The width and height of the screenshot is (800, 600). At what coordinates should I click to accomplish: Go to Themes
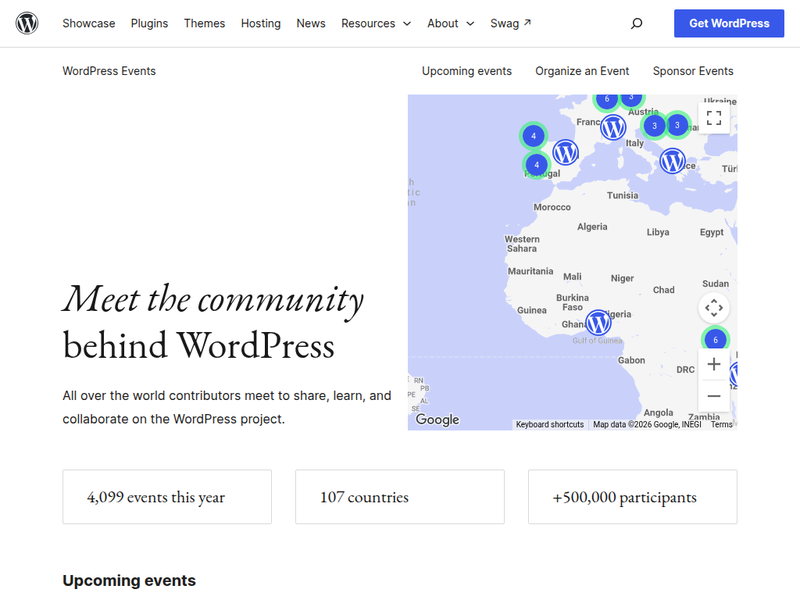click(x=204, y=23)
